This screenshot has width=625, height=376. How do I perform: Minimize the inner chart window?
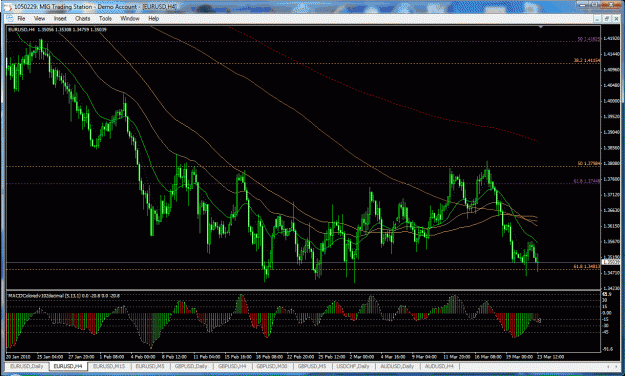click(597, 19)
